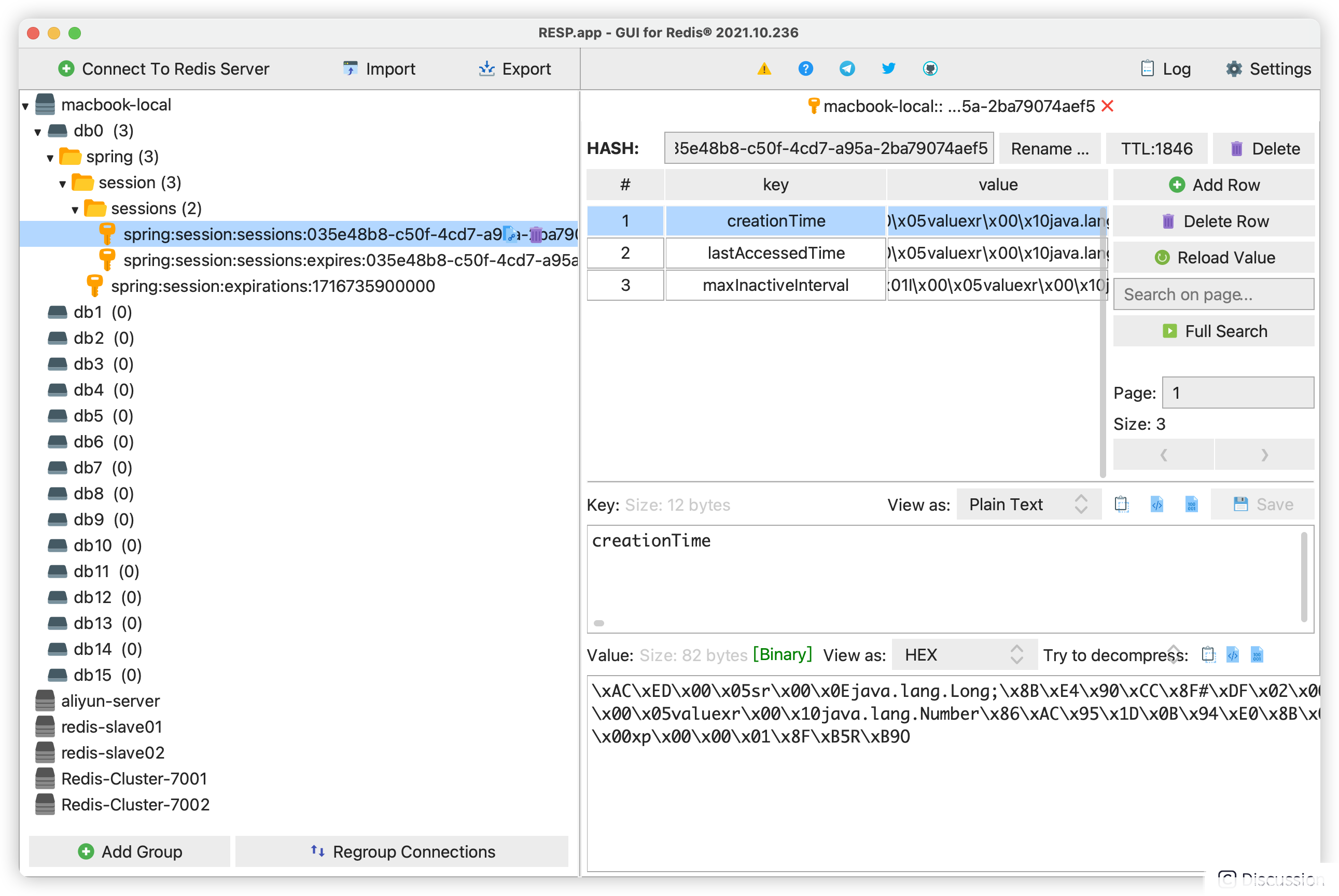Open the key 'View as' Plain Text dropdown
Screen dimensions: 1339x896
coord(1027,504)
